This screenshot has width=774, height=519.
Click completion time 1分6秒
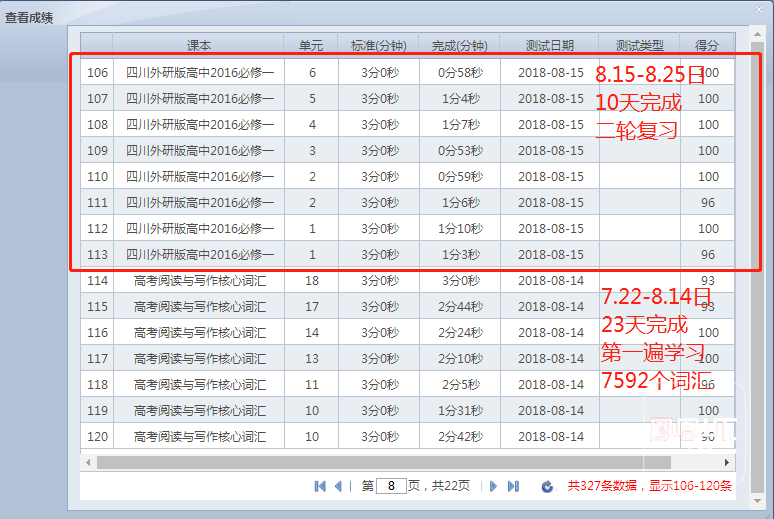460,202
